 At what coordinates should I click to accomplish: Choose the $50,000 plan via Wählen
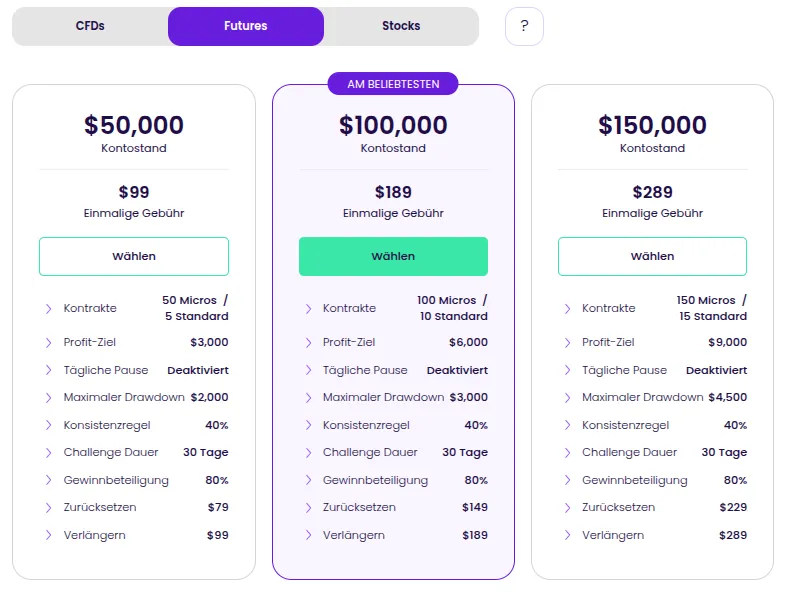click(x=134, y=256)
